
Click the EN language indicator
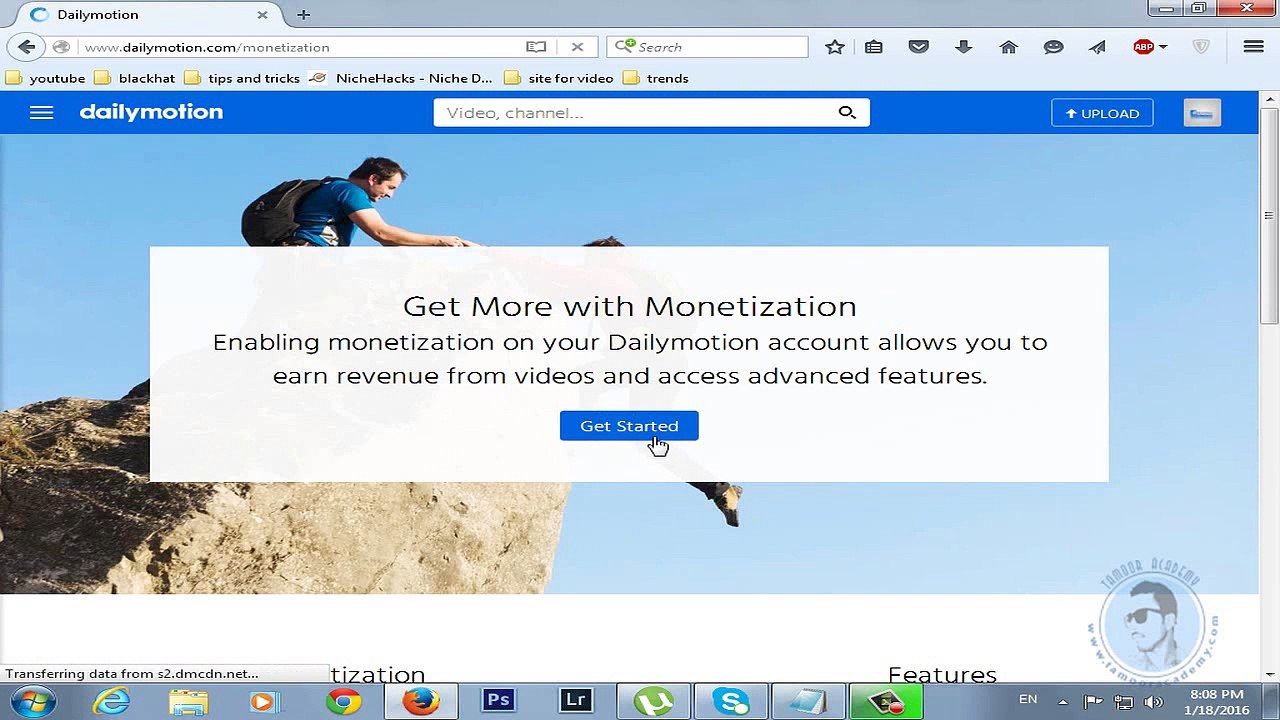pyautogui.click(x=1028, y=700)
